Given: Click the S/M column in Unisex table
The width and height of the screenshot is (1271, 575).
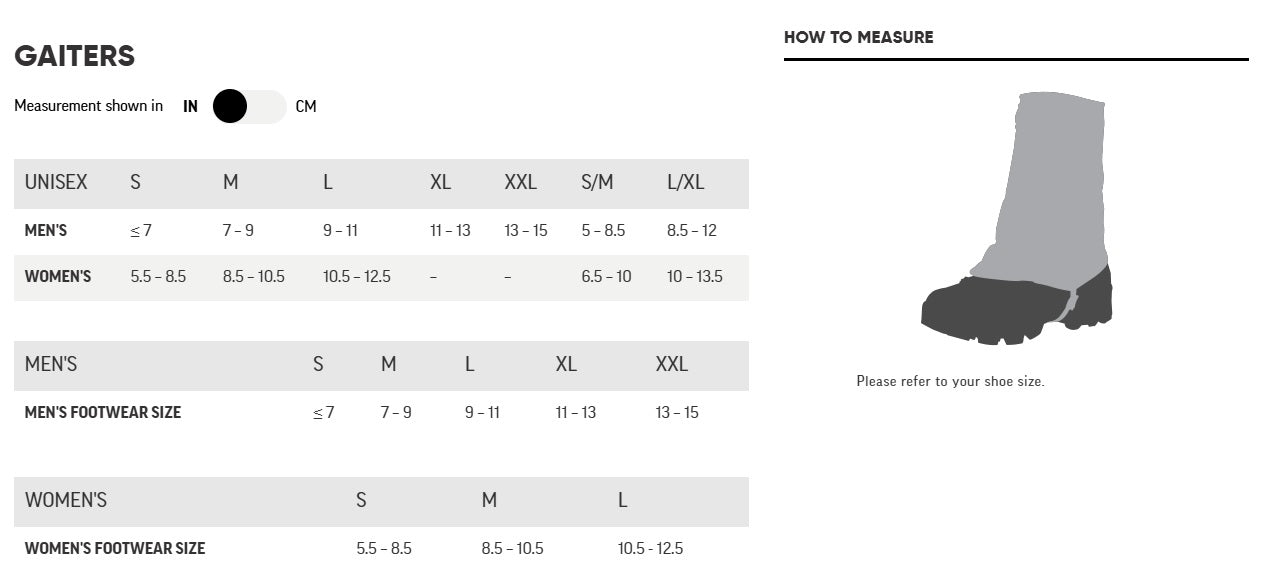Looking at the screenshot, I should tap(597, 182).
